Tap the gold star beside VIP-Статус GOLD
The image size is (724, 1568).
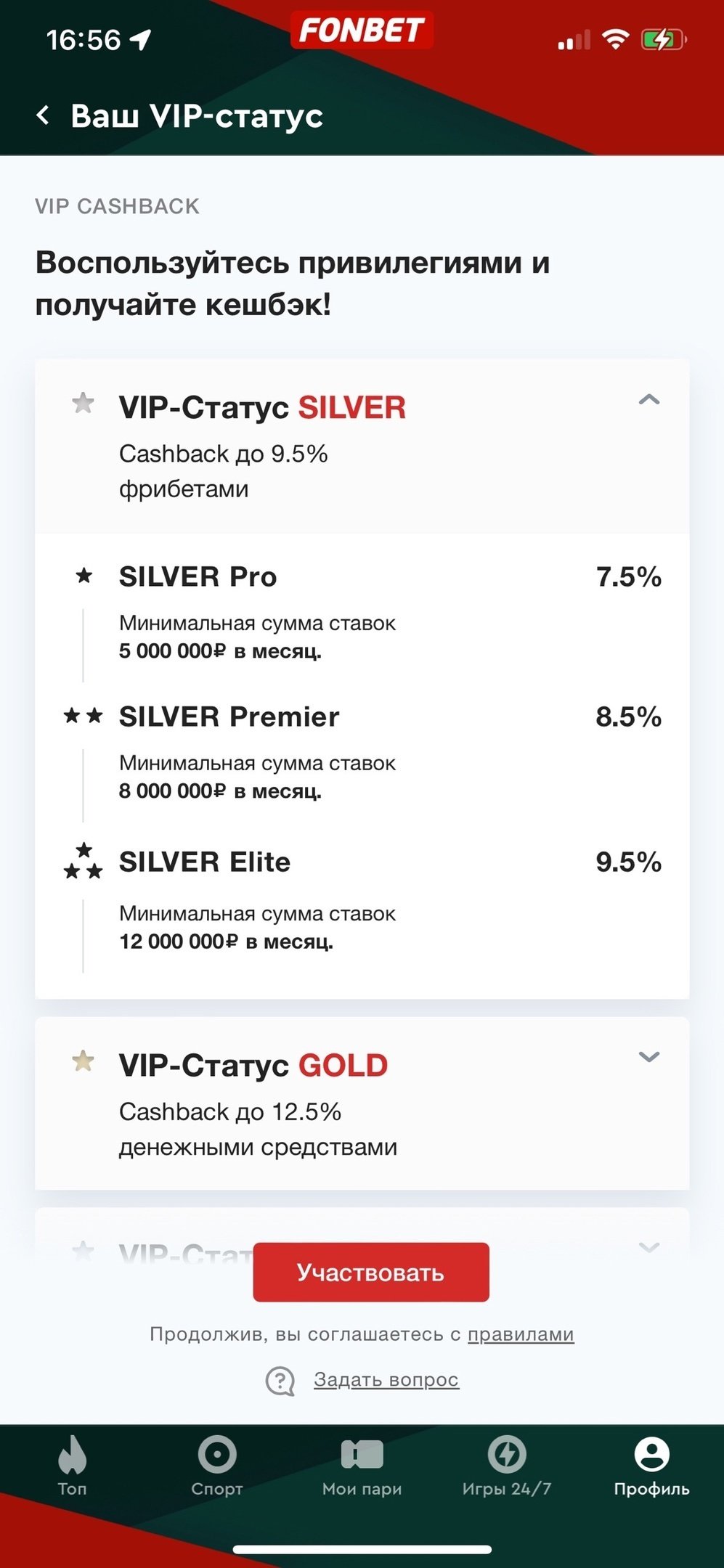click(x=84, y=1061)
